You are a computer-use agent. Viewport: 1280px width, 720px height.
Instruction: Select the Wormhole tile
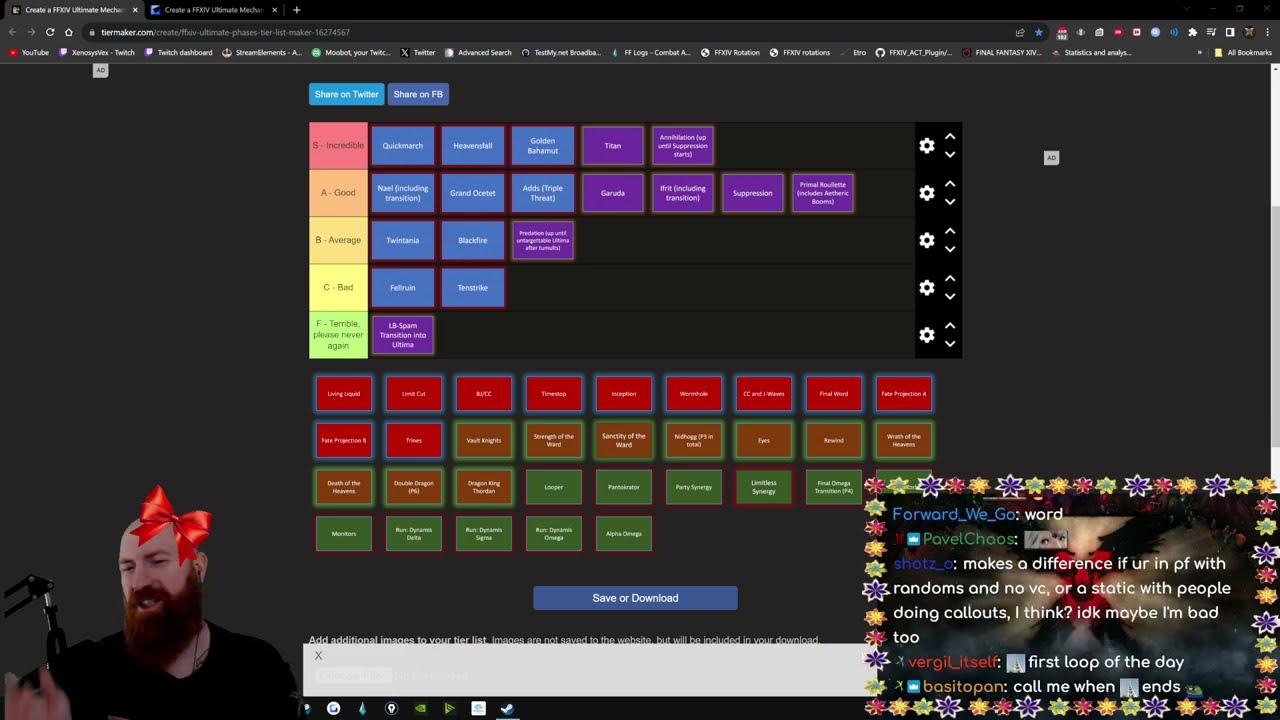point(694,394)
